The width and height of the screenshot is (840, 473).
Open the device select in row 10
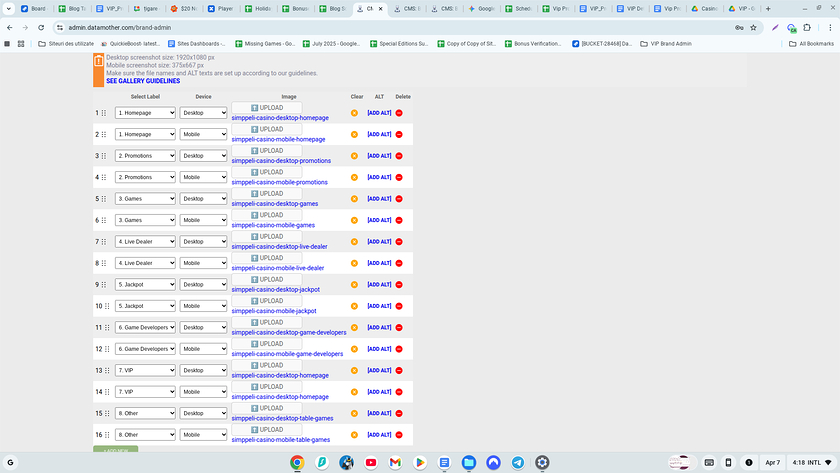(203, 306)
